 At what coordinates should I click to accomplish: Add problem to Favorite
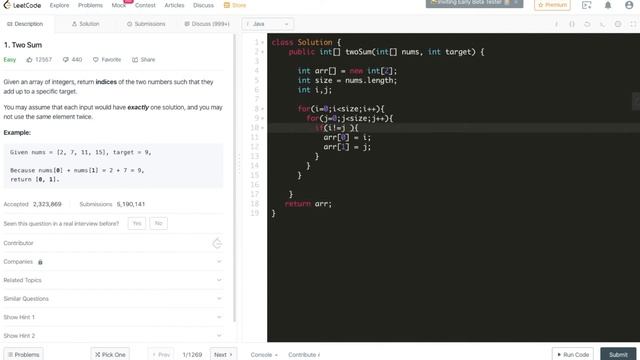pos(107,60)
